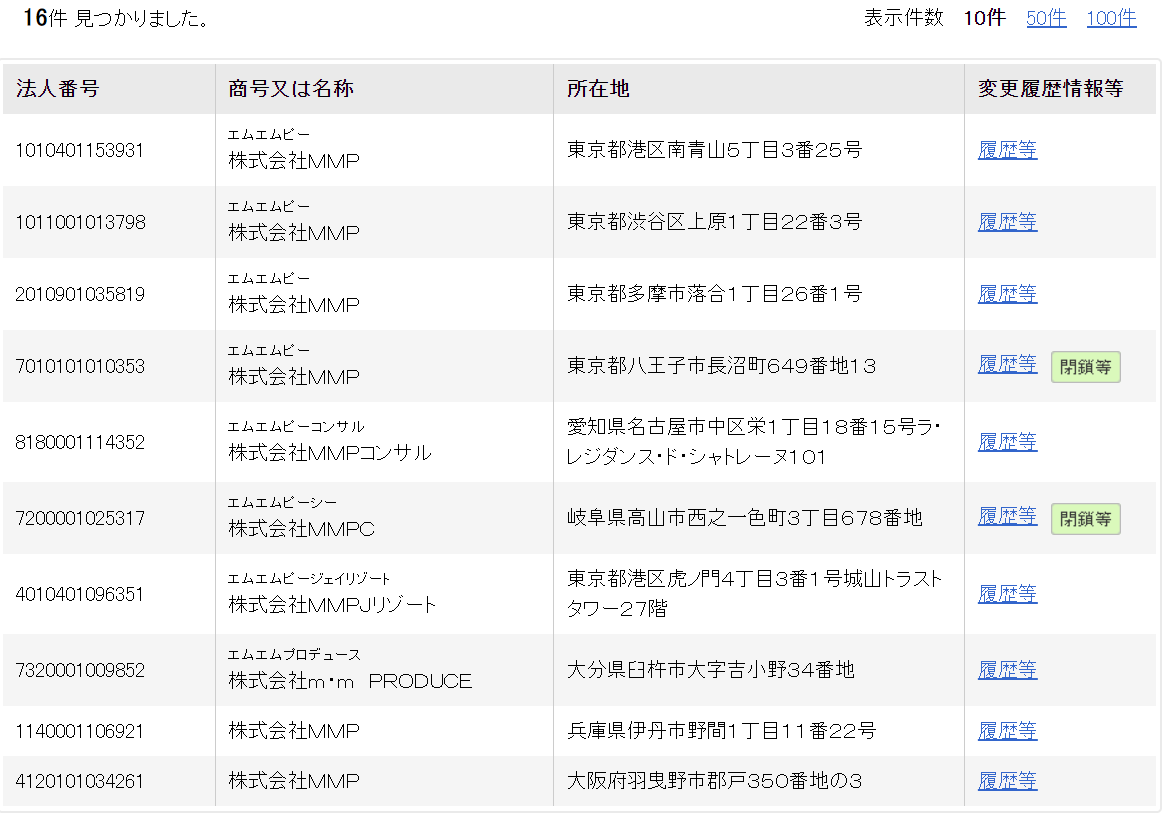Click address 東京都多摩市落合1丁目26番1号
Viewport: 1170px width, 817px height.
pyautogui.click(x=714, y=294)
